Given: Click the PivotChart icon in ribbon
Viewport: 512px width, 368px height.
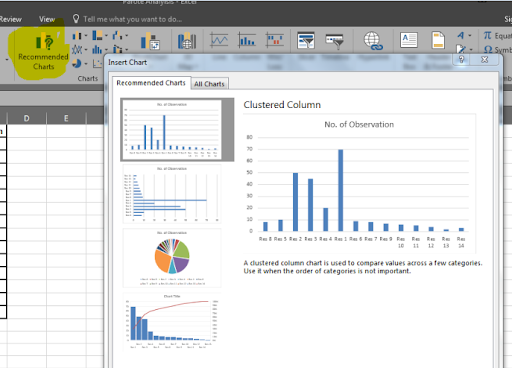Looking at the screenshot, I should pos(150,41).
